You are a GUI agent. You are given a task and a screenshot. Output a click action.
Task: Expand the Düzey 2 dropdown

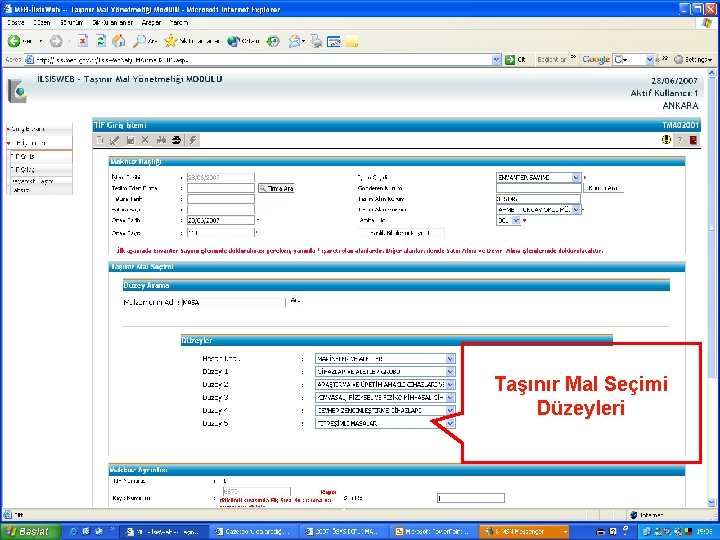click(450, 384)
